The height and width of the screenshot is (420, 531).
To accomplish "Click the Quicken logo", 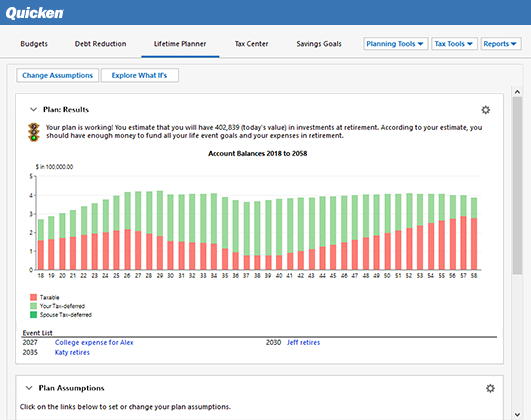I will point(34,13).
